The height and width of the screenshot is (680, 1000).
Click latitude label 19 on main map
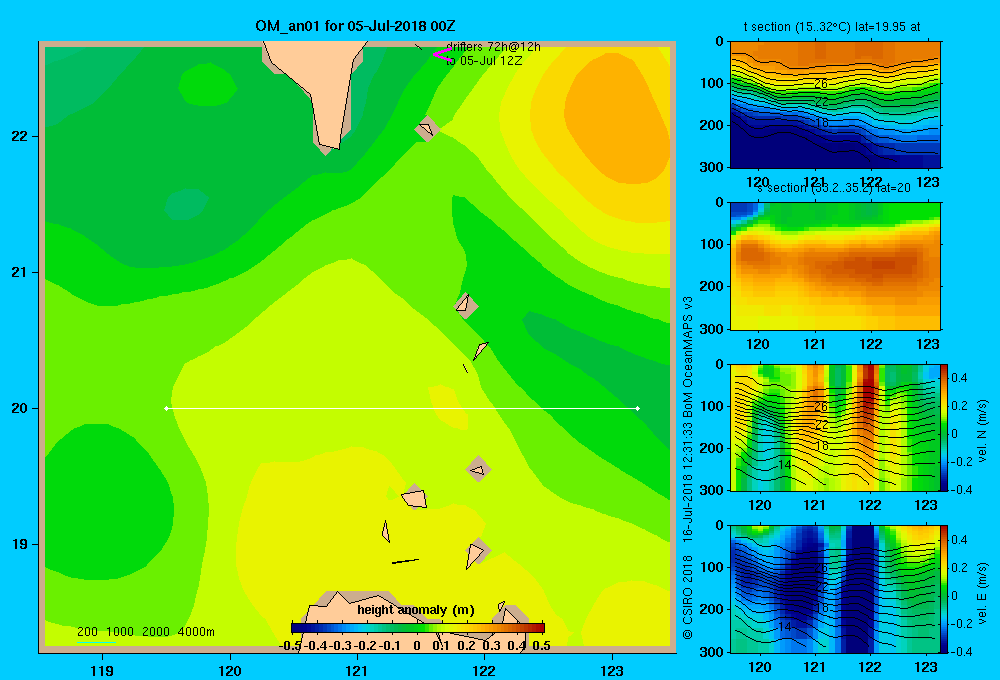pyautogui.click(x=20, y=544)
